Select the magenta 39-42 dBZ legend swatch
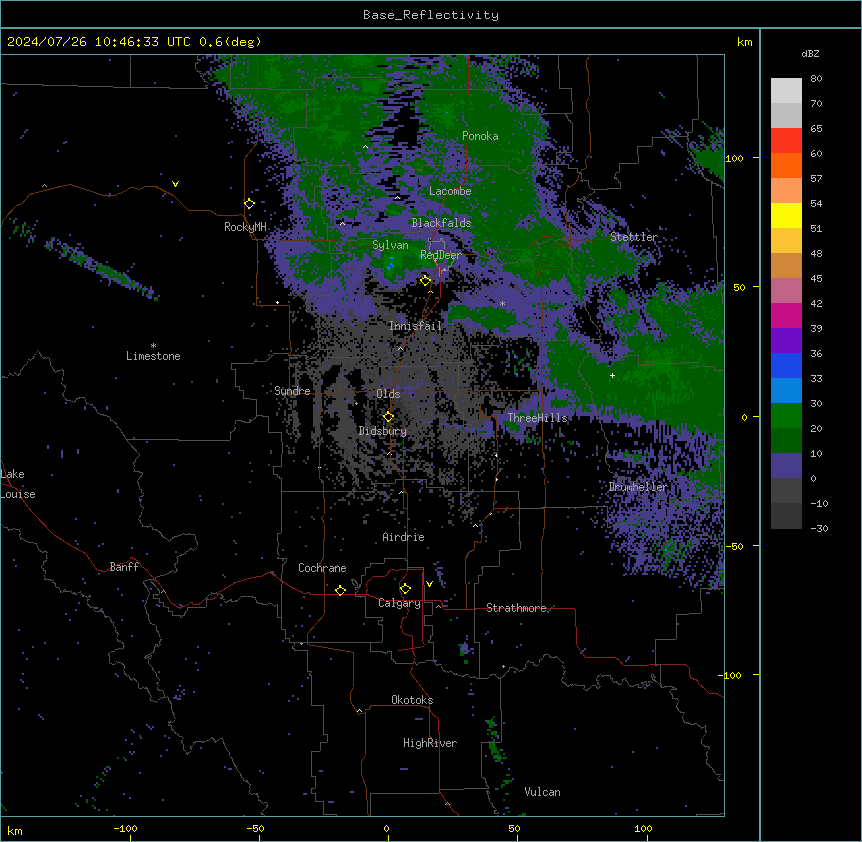The height and width of the screenshot is (842, 862). [786, 315]
